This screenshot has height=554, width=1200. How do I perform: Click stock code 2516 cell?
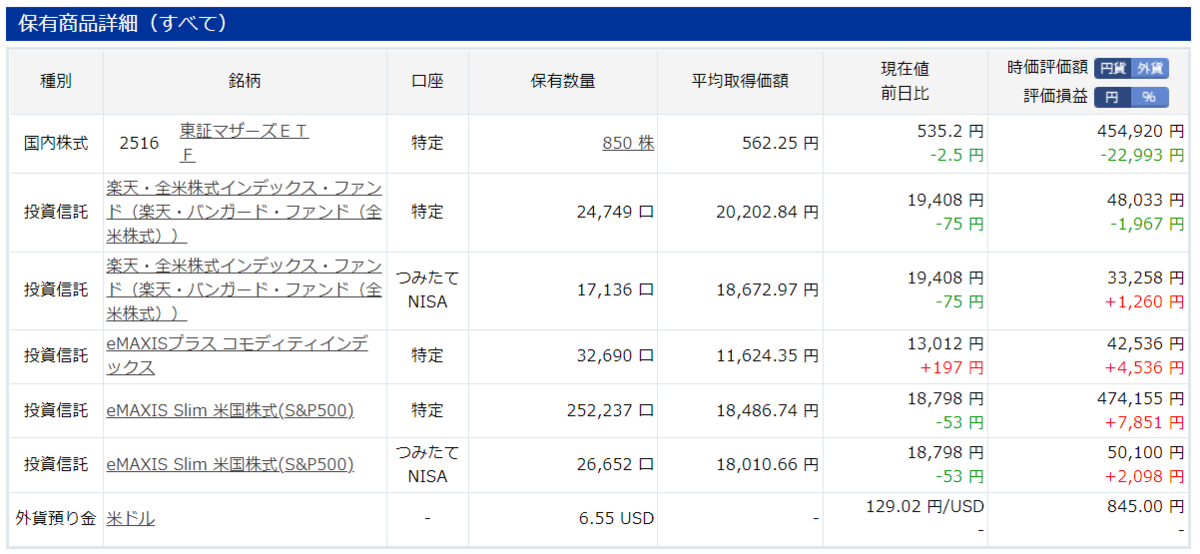(139, 143)
